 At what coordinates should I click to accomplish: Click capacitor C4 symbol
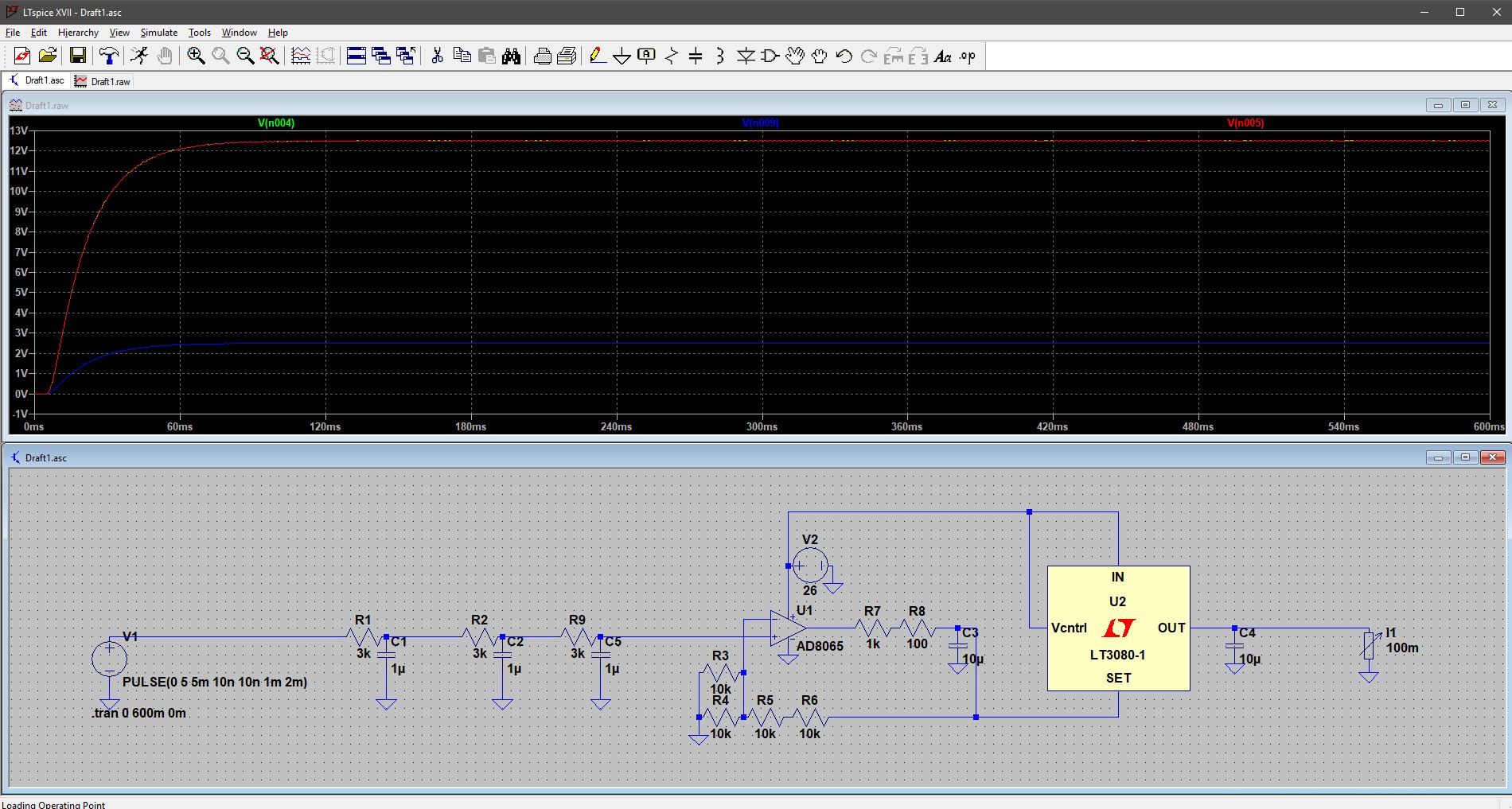click(x=1234, y=646)
